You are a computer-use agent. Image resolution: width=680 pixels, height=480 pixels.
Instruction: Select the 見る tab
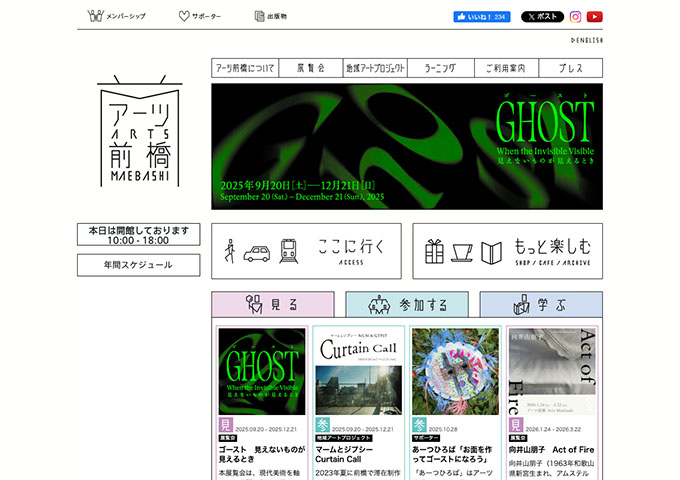point(272,304)
